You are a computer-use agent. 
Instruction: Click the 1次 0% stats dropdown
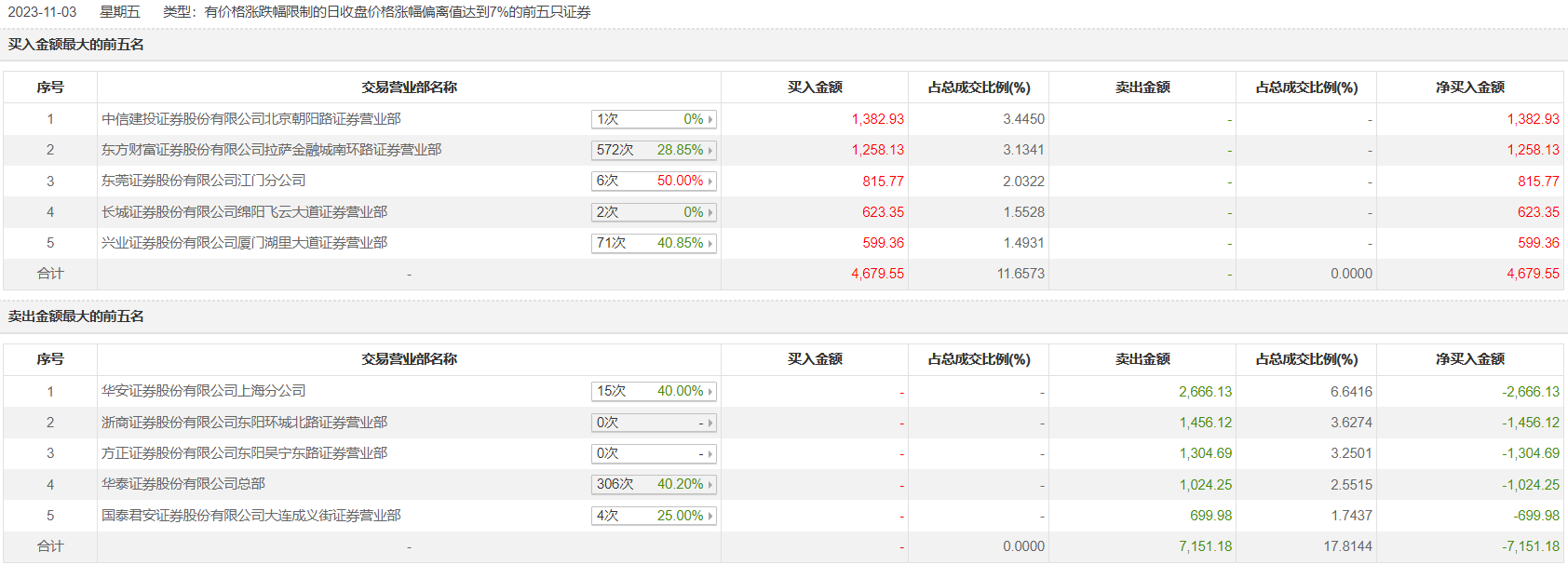coord(654,119)
